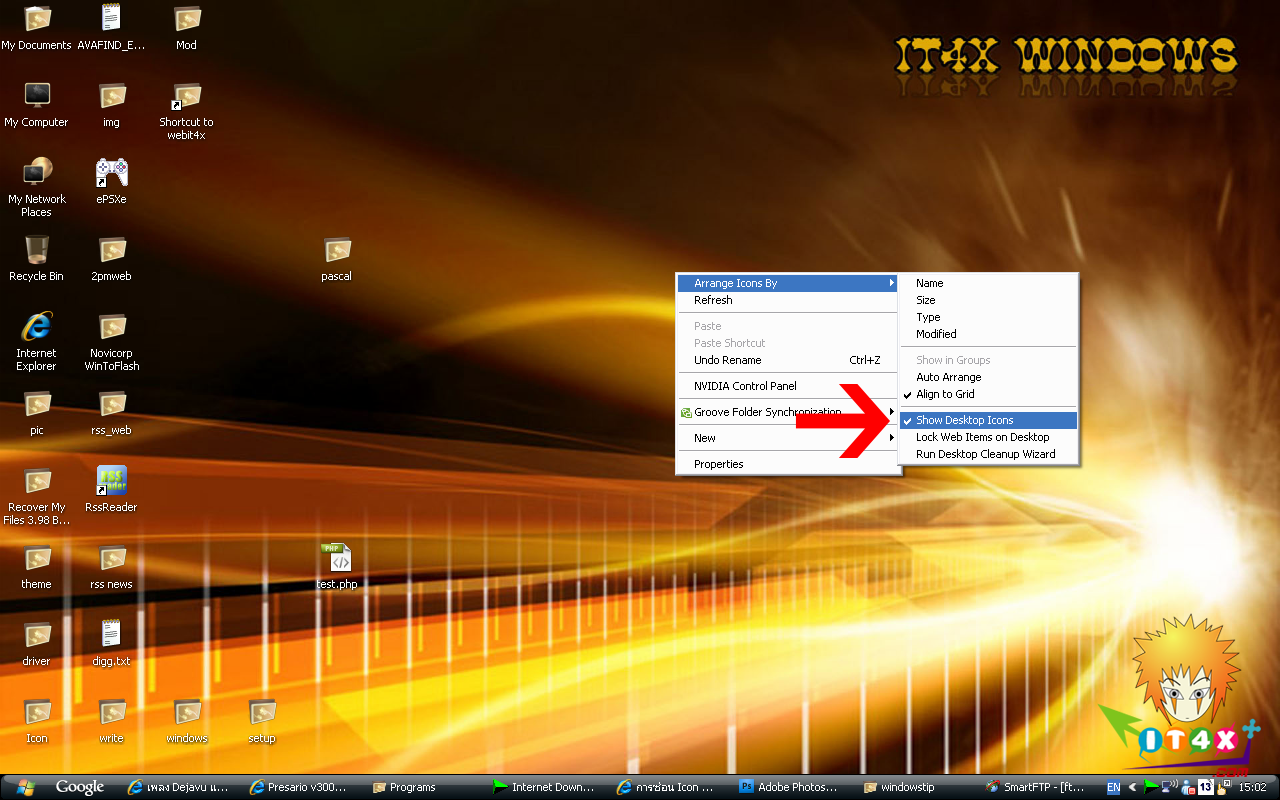Screen dimensions: 1280x800
Task: Open My Network Places icon
Action: click(36, 174)
